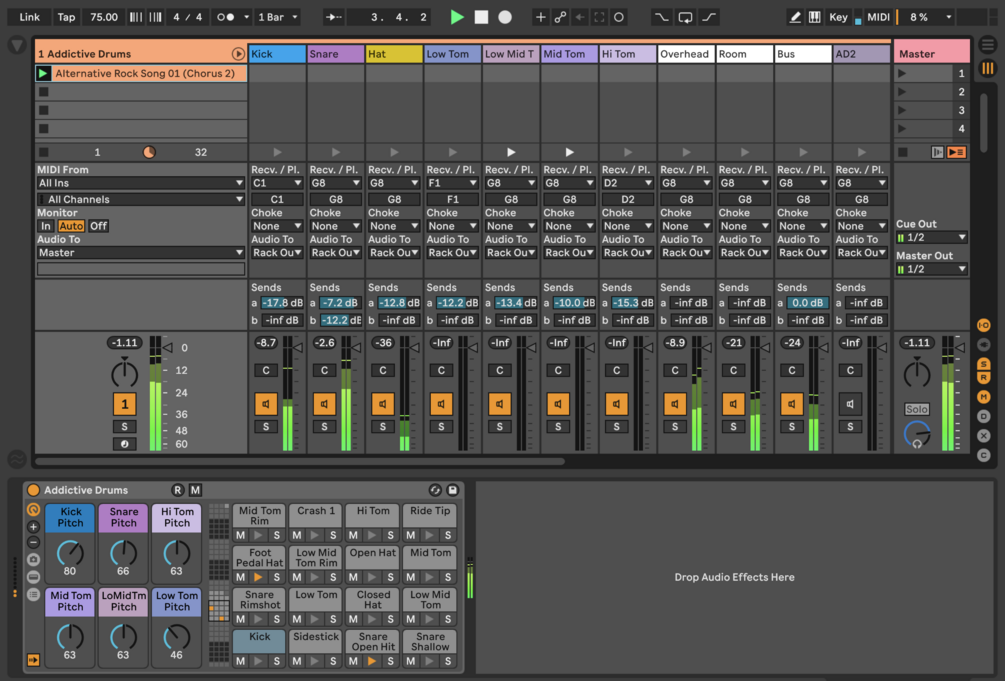Viewport: 1005px width, 681px height.
Task: Toggle Kick chain activator speaker
Action: pyautogui.click(x=265, y=404)
